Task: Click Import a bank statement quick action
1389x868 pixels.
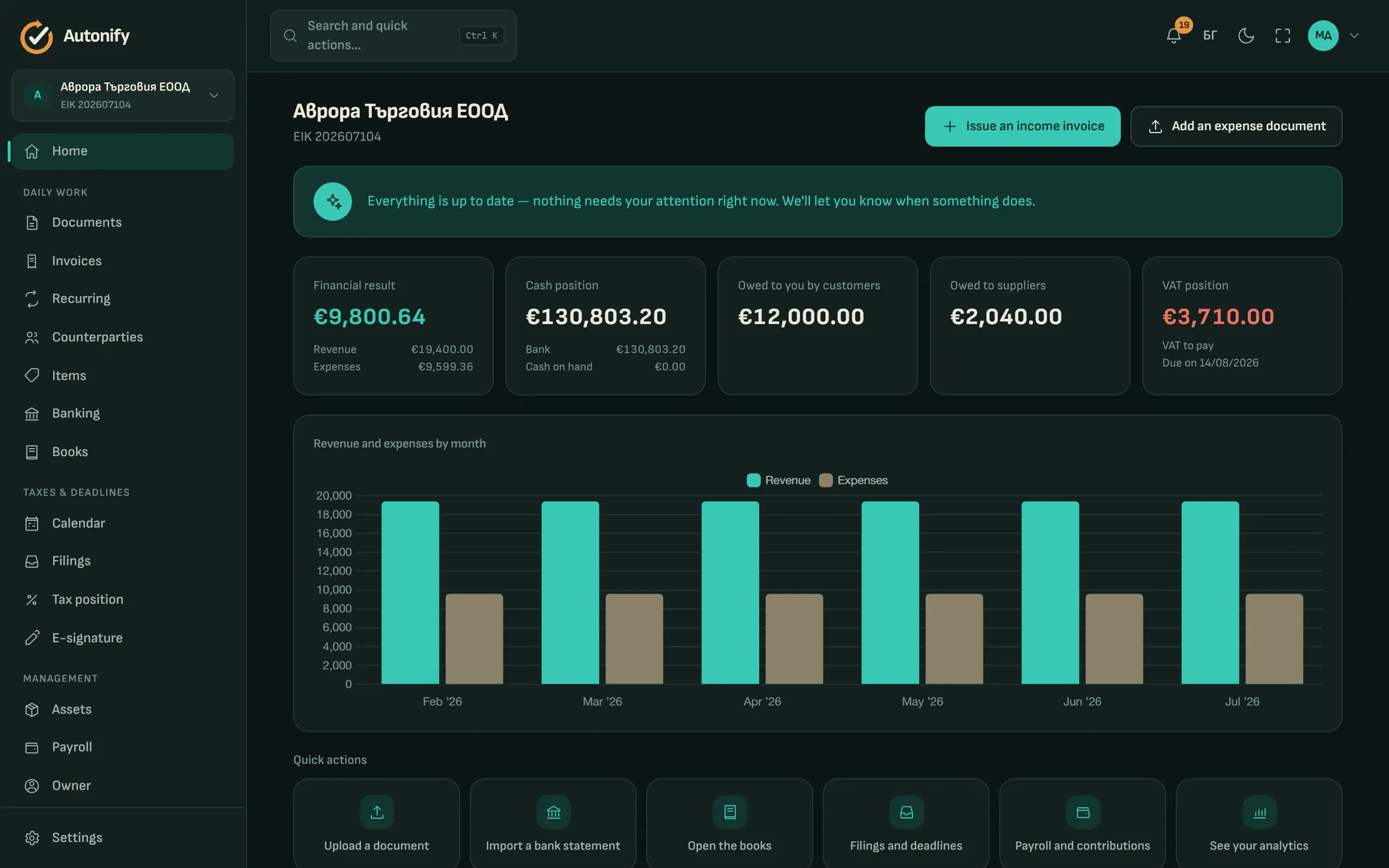Action: pyautogui.click(x=553, y=824)
